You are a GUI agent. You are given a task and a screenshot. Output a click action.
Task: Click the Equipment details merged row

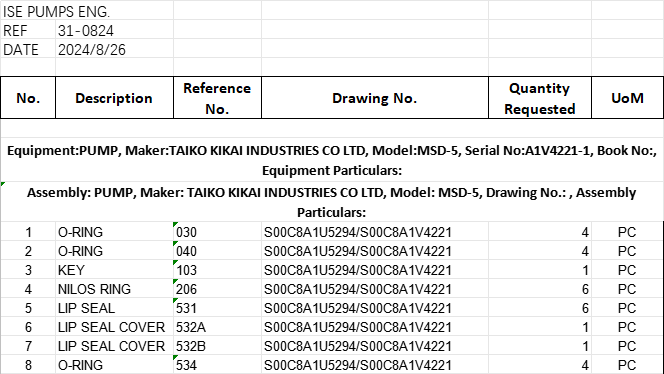point(332,160)
